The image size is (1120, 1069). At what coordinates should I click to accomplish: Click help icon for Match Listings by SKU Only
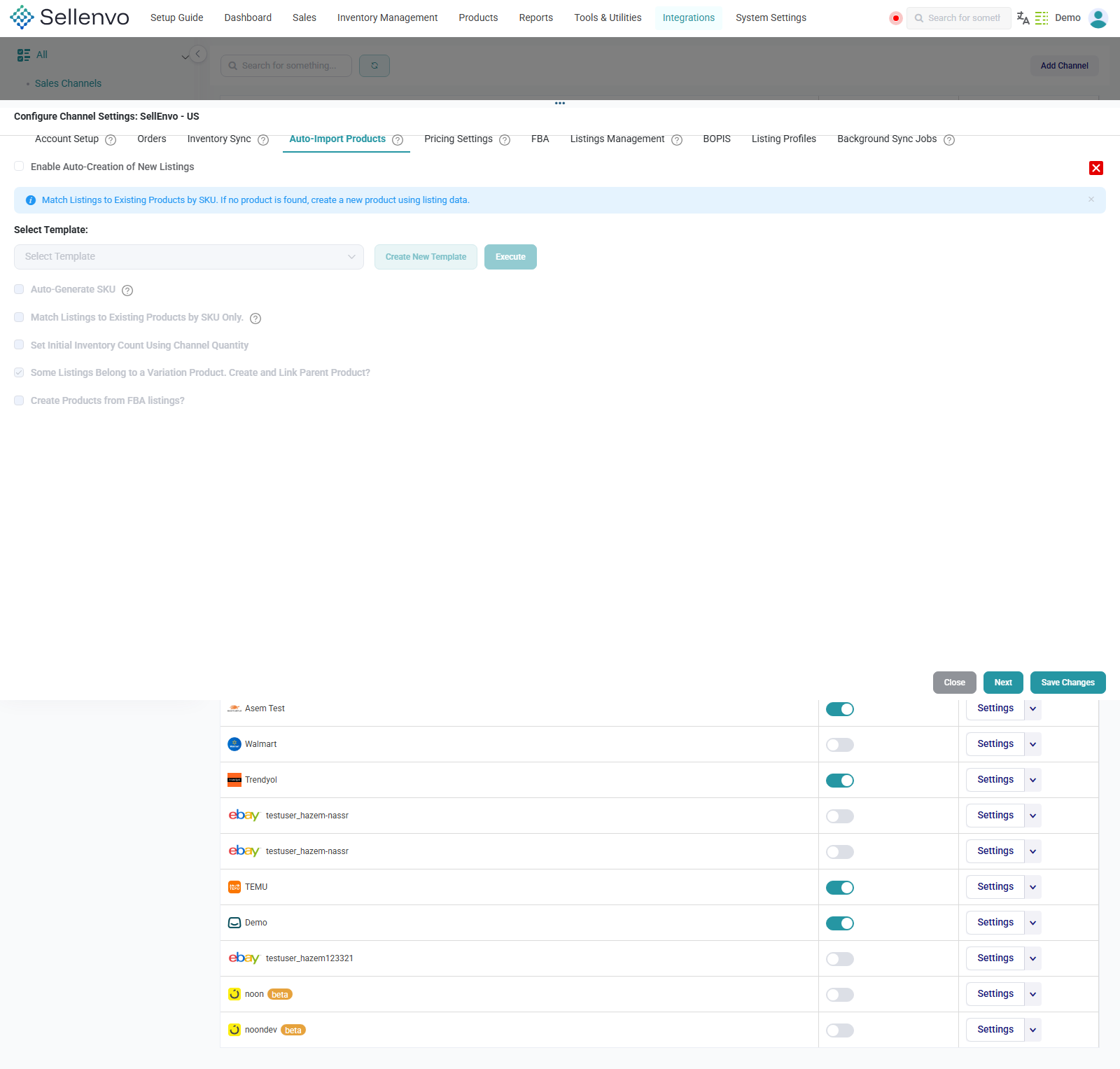click(x=255, y=319)
